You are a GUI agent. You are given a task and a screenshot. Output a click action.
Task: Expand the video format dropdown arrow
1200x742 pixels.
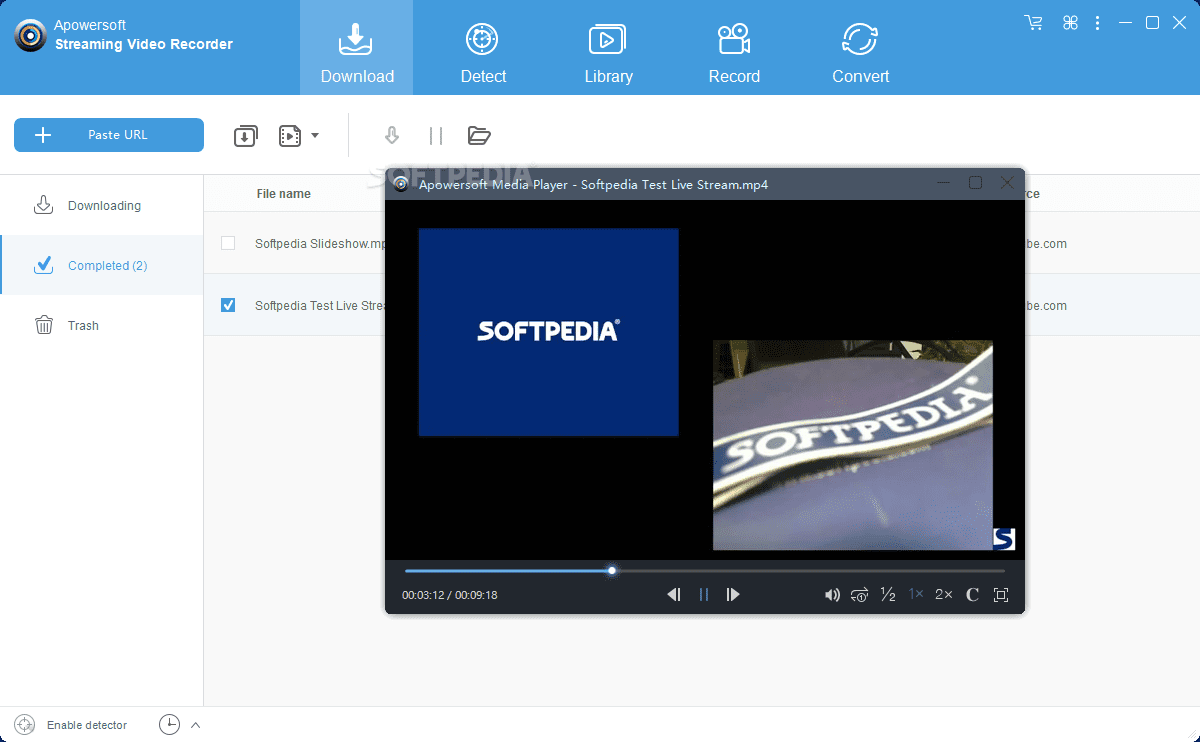click(x=315, y=135)
